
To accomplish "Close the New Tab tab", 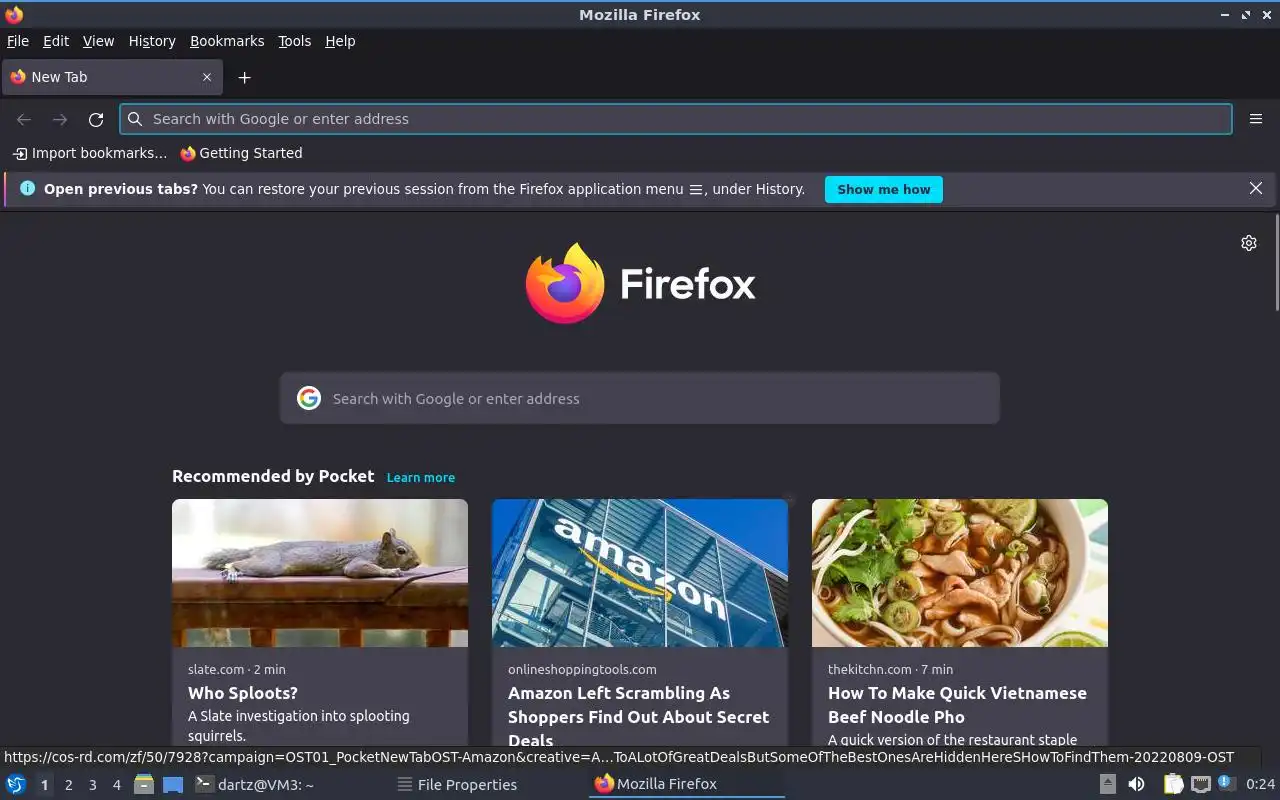I will (x=207, y=77).
